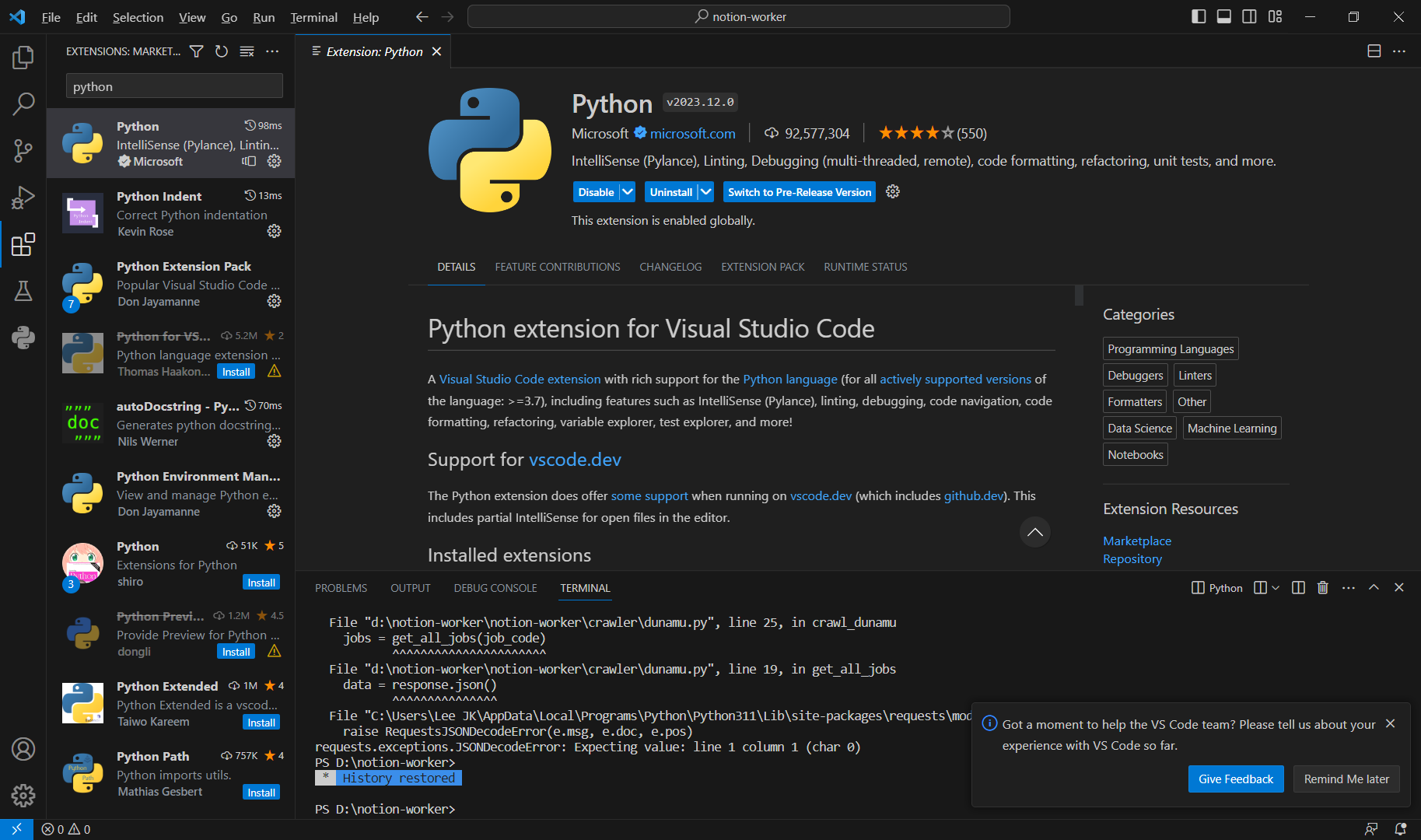Open the Debug Console tab
1421x840 pixels.
tap(495, 588)
